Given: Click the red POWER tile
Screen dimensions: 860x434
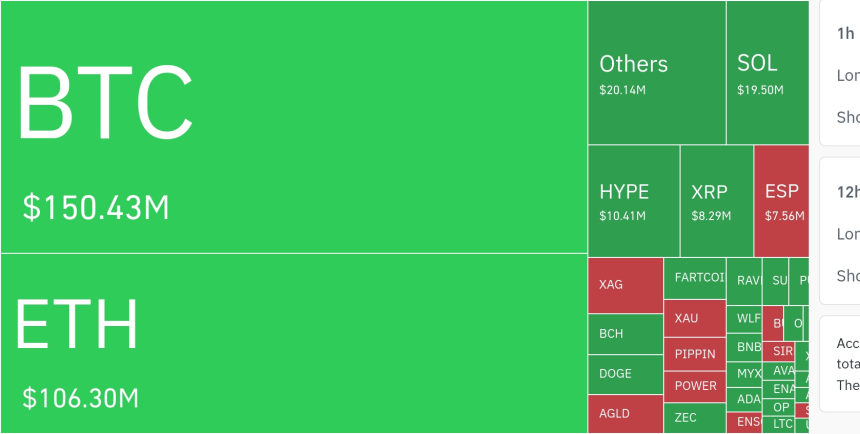Looking at the screenshot, I should point(695,386).
